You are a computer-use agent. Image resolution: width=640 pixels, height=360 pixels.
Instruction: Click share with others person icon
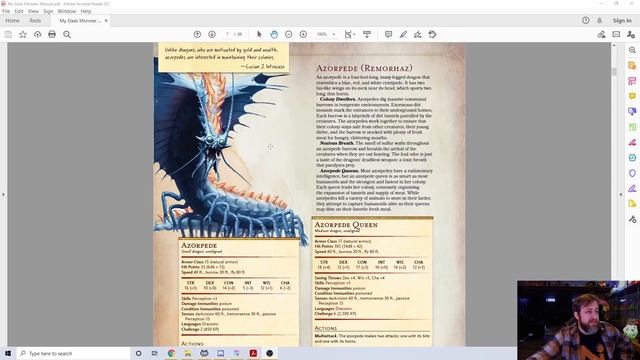pyautogui.click(x=631, y=35)
